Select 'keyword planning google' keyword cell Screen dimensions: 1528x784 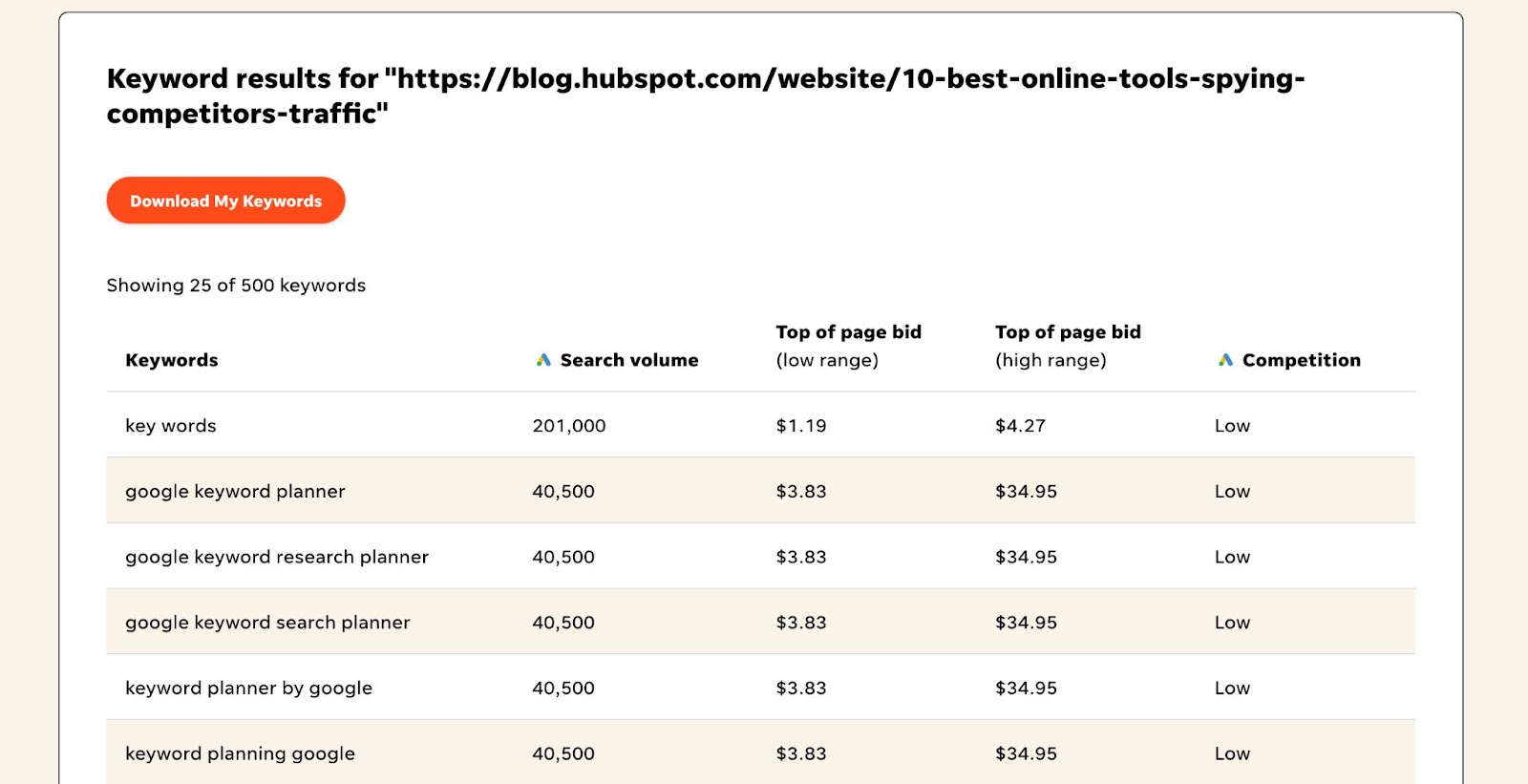[241, 753]
